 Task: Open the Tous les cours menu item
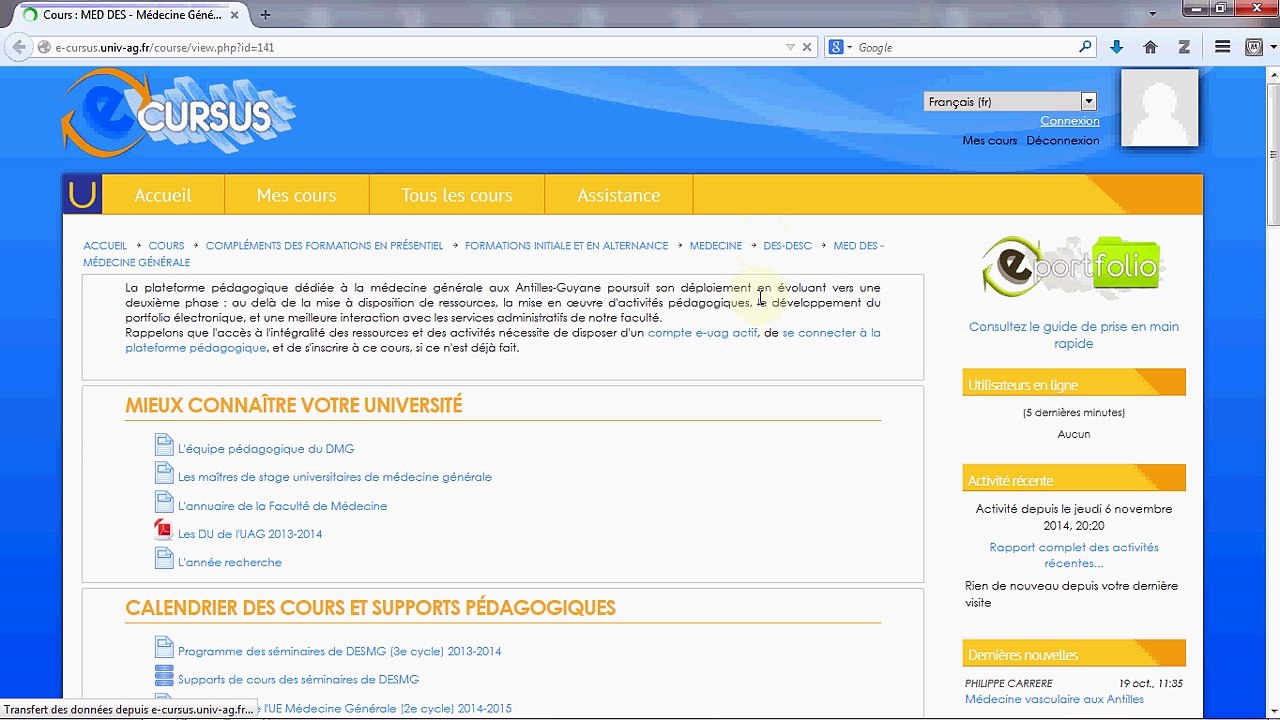click(457, 195)
